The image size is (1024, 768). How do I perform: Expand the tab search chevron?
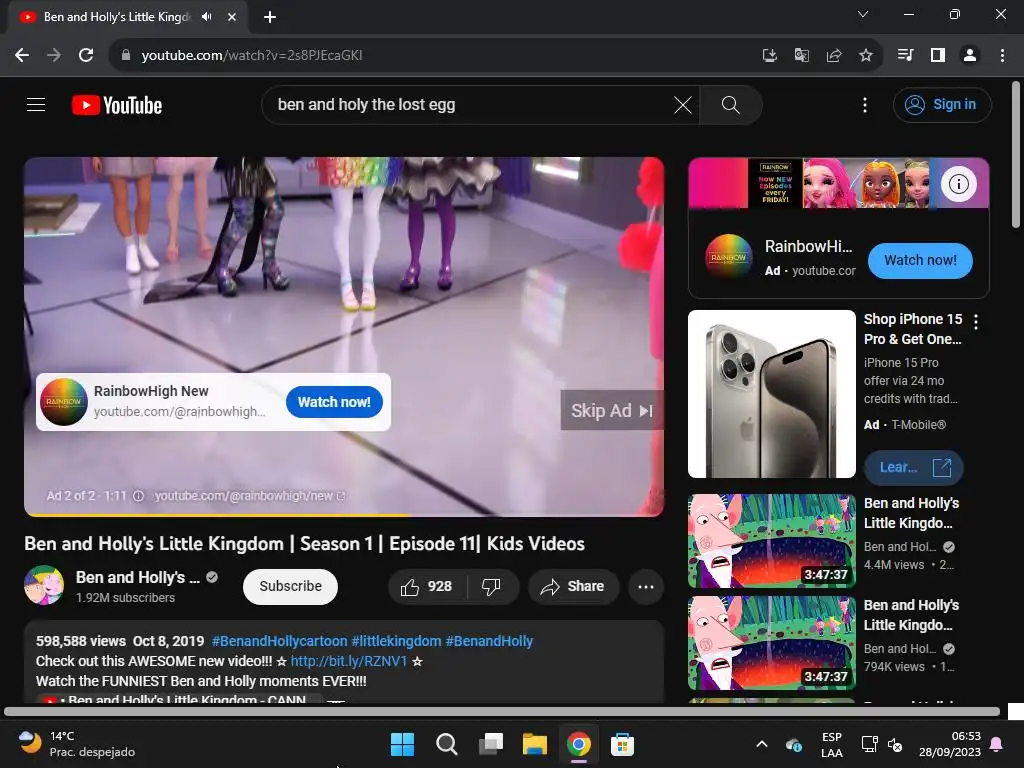click(x=863, y=14)
